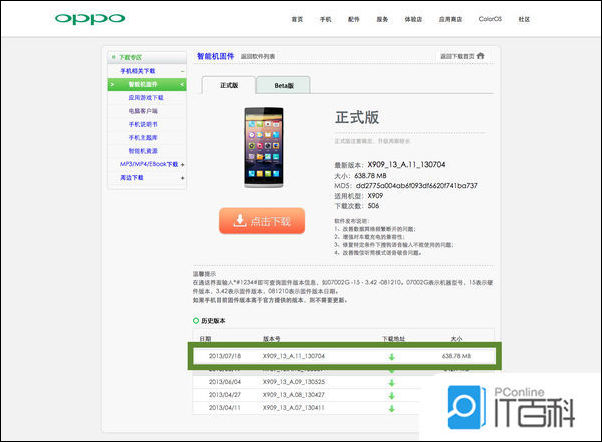Click version X909_13_A.09_130525 in history table

coord(294,382)
